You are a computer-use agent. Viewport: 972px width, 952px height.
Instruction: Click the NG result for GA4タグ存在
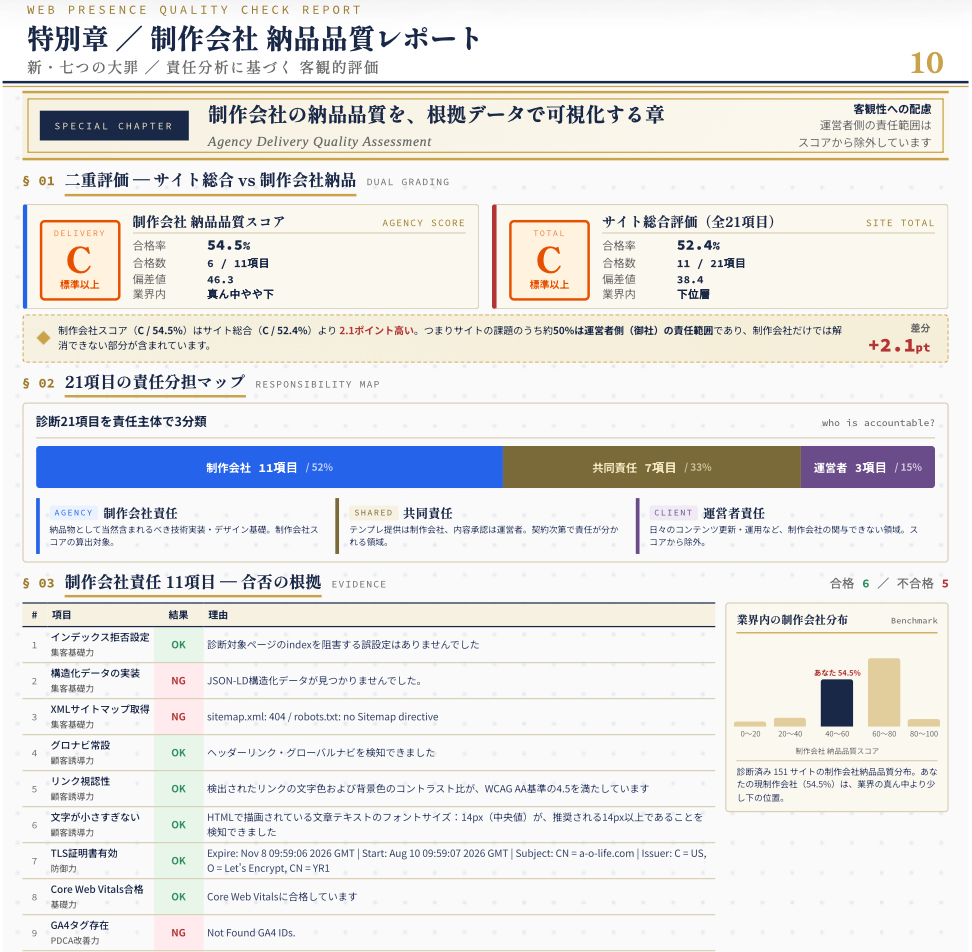[179, 932]
